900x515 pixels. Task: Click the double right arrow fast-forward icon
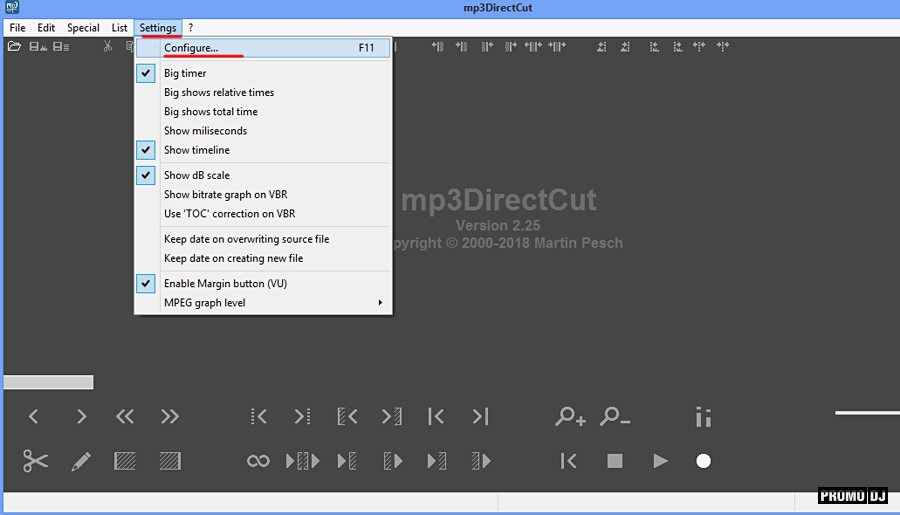point(170,417)
